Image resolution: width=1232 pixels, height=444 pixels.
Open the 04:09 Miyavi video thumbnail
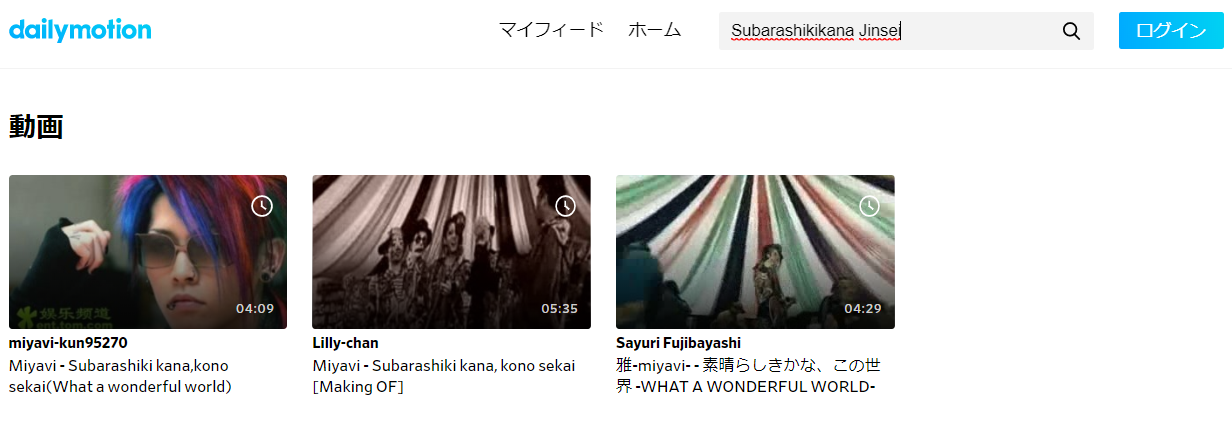point(148,252)
